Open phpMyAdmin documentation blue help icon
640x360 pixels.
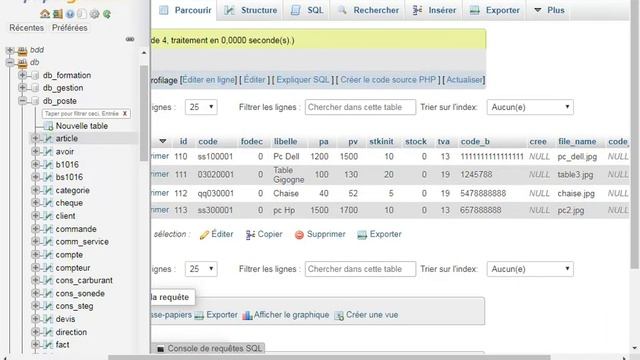coord(70,14)
